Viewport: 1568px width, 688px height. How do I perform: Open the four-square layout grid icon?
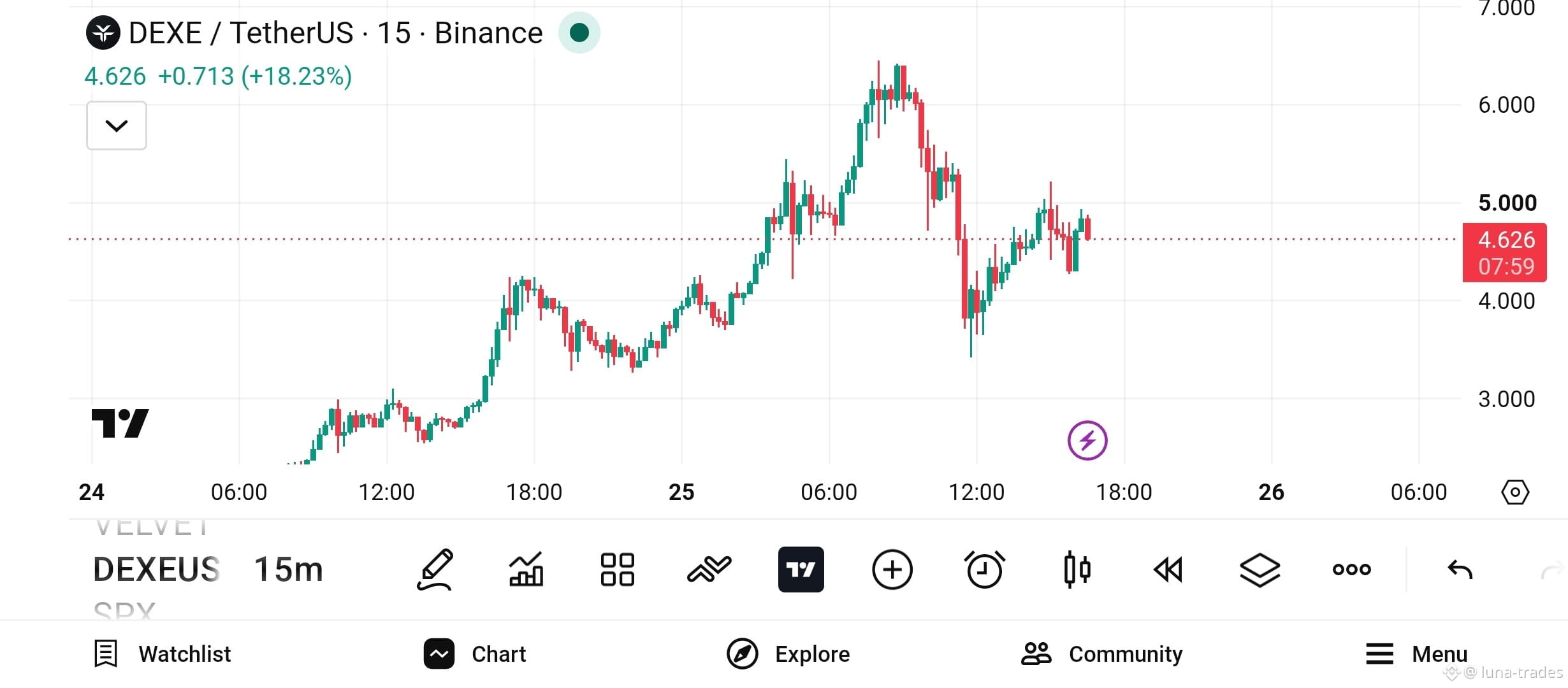click(617, 570)
